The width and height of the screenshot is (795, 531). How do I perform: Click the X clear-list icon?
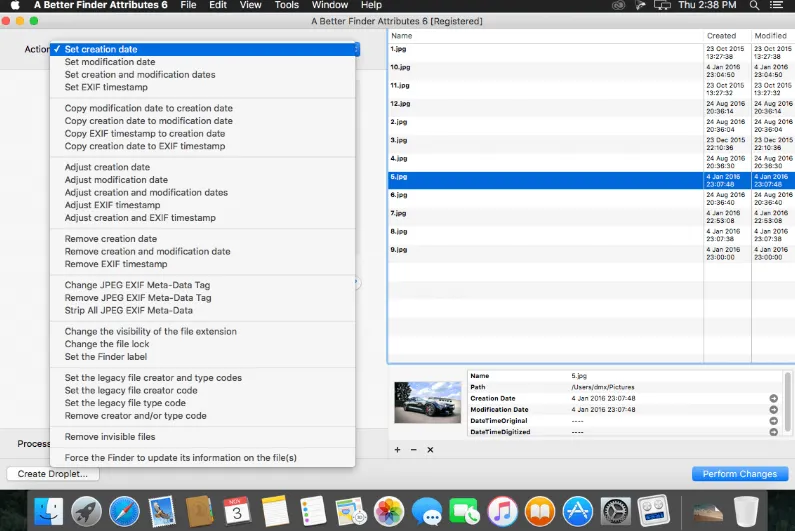coord(430,450)
